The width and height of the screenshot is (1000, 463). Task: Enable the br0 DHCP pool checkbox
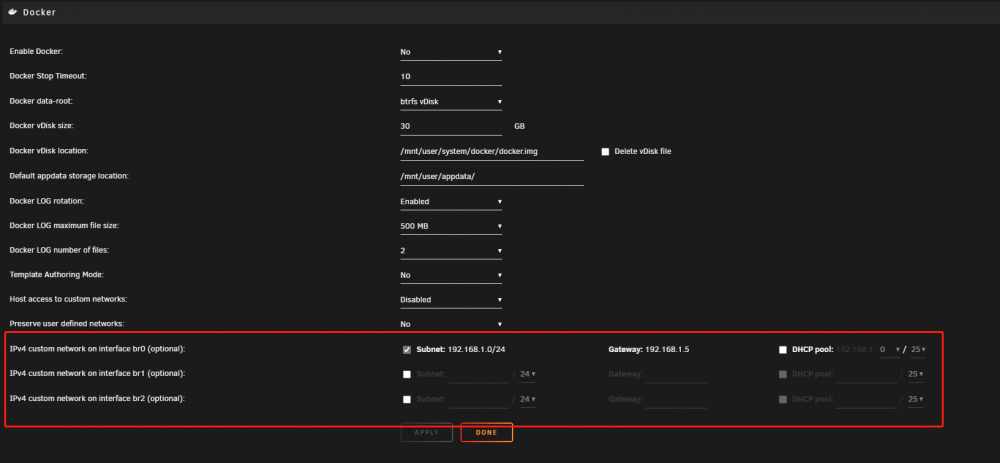coord(783,349)
